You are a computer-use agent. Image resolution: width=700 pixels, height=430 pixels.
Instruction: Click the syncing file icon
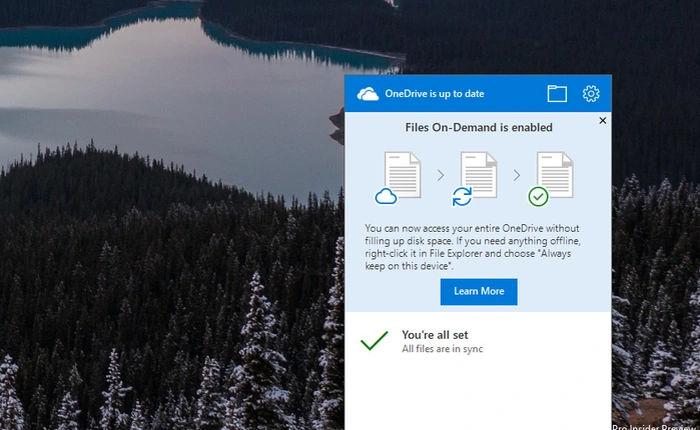[x=474, y=179]
